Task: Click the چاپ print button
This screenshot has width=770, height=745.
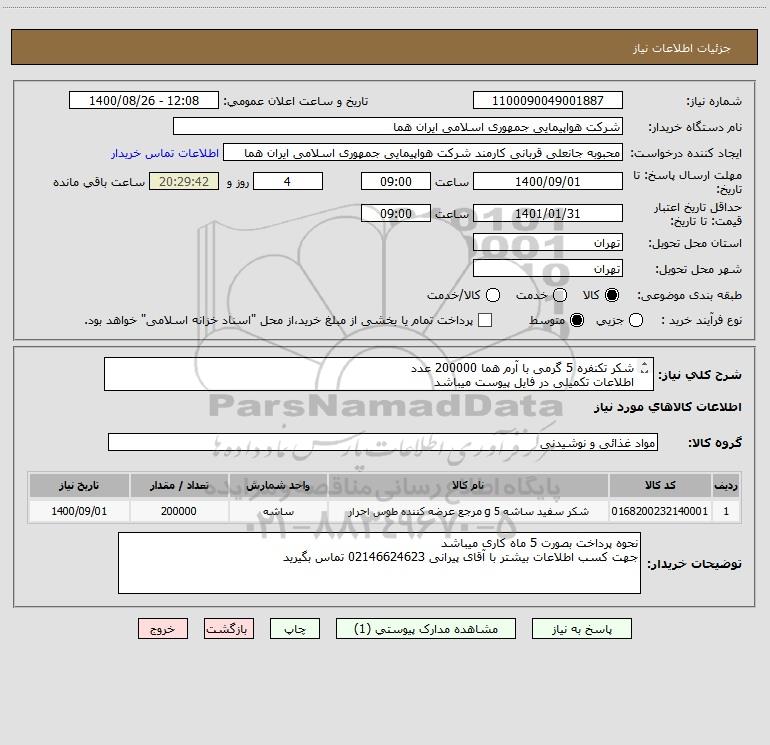Action: (295, 629)
